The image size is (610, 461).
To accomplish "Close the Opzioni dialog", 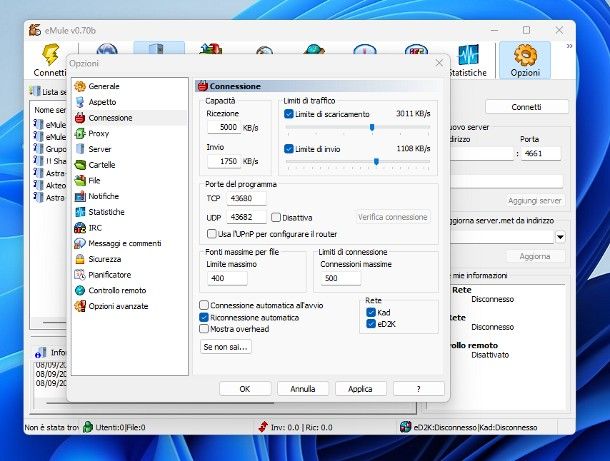I will [x=439, y=63].
